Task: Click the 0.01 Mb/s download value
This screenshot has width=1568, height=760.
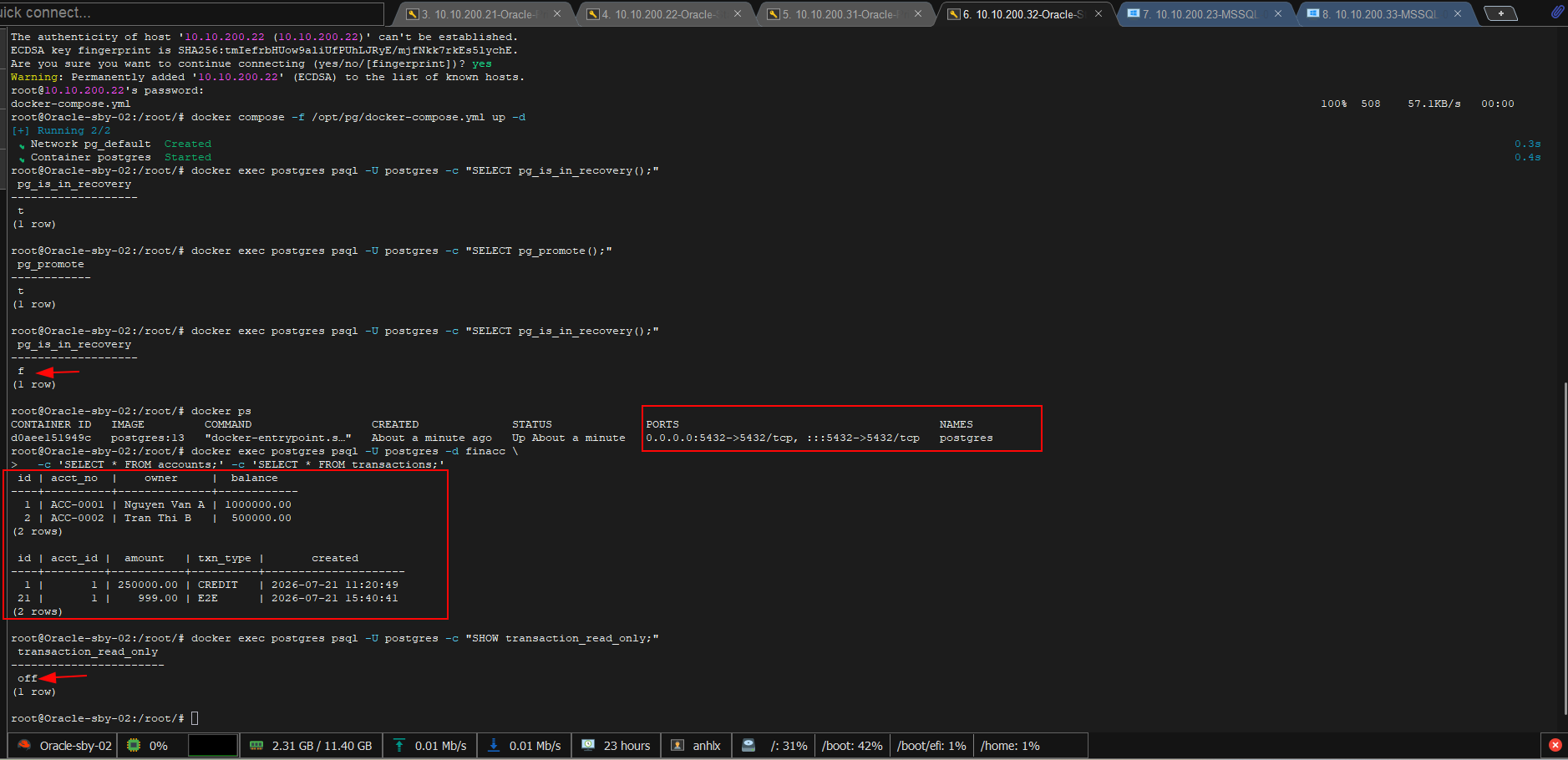Action: (535, 746)
